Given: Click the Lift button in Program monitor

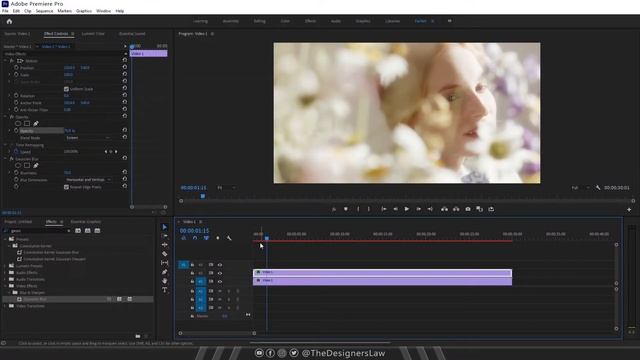Looking at the screenshot, I should pos(444,209).
